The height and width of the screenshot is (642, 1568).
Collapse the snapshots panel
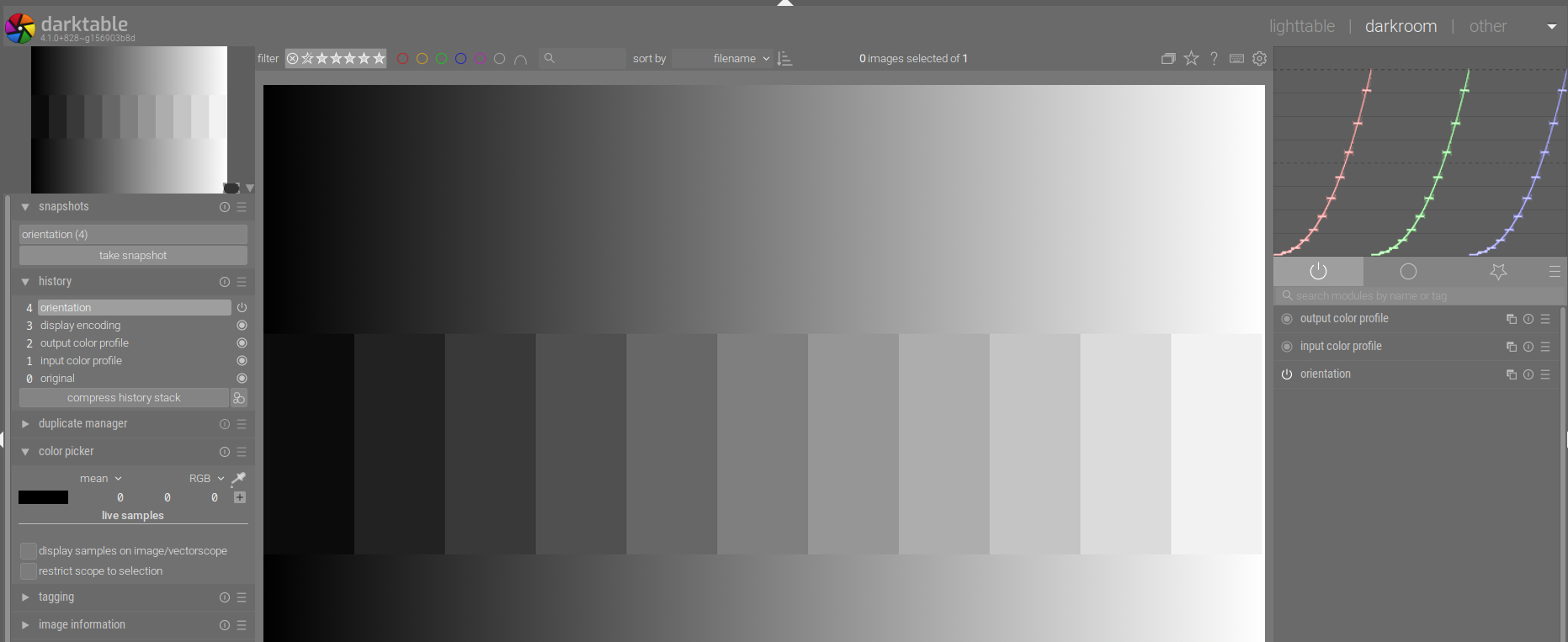pyautogui.click(x=25, y=207)
